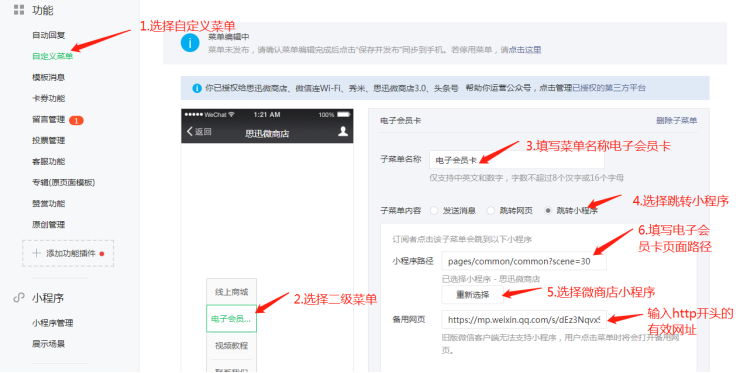This screenshot has width=741, height=373.
Task: Click the blue info icon beside 菜单编辑中
Action: point(190,43)
